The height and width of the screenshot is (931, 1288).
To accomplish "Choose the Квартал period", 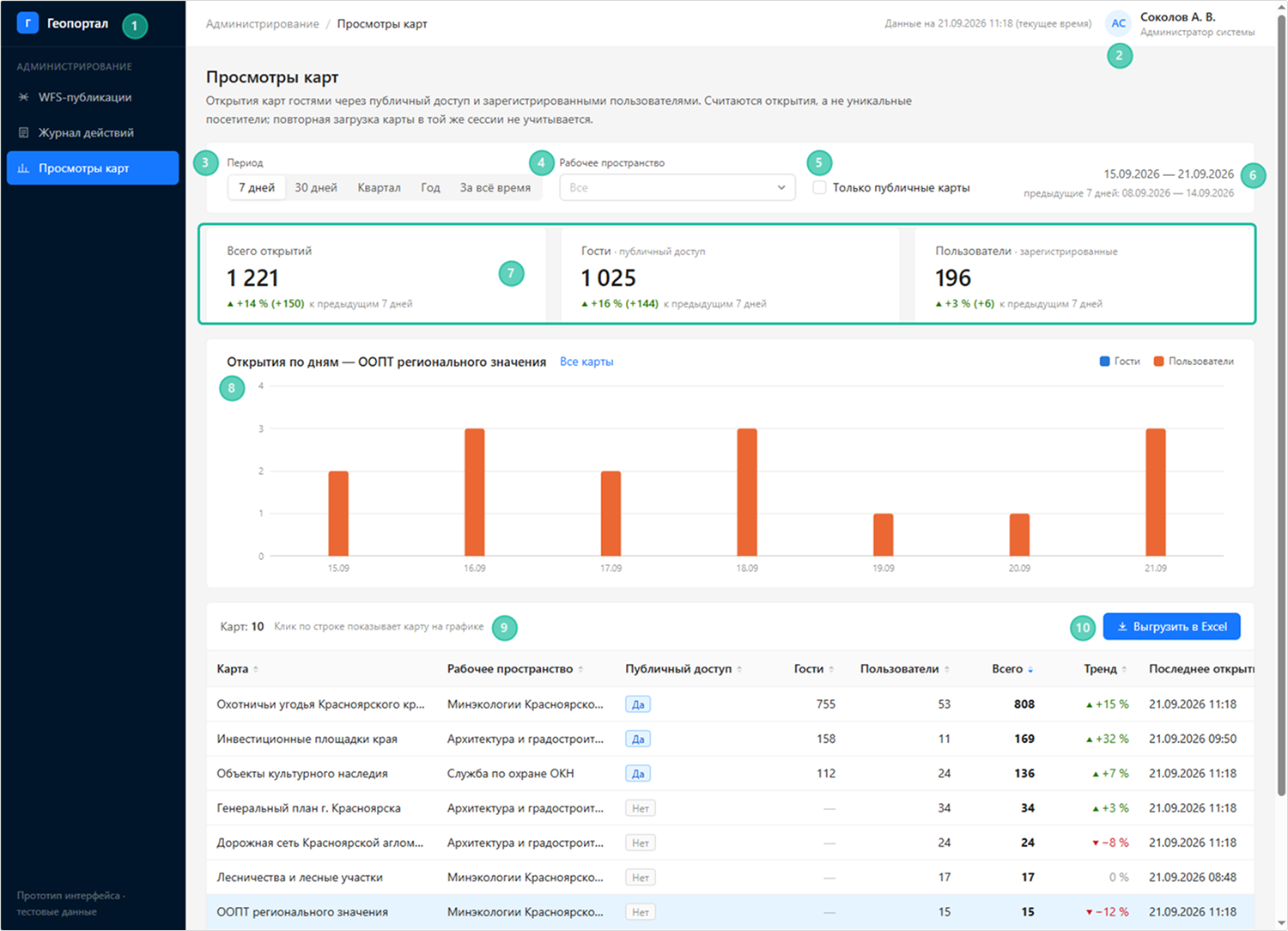I will [x=380, y=187].
